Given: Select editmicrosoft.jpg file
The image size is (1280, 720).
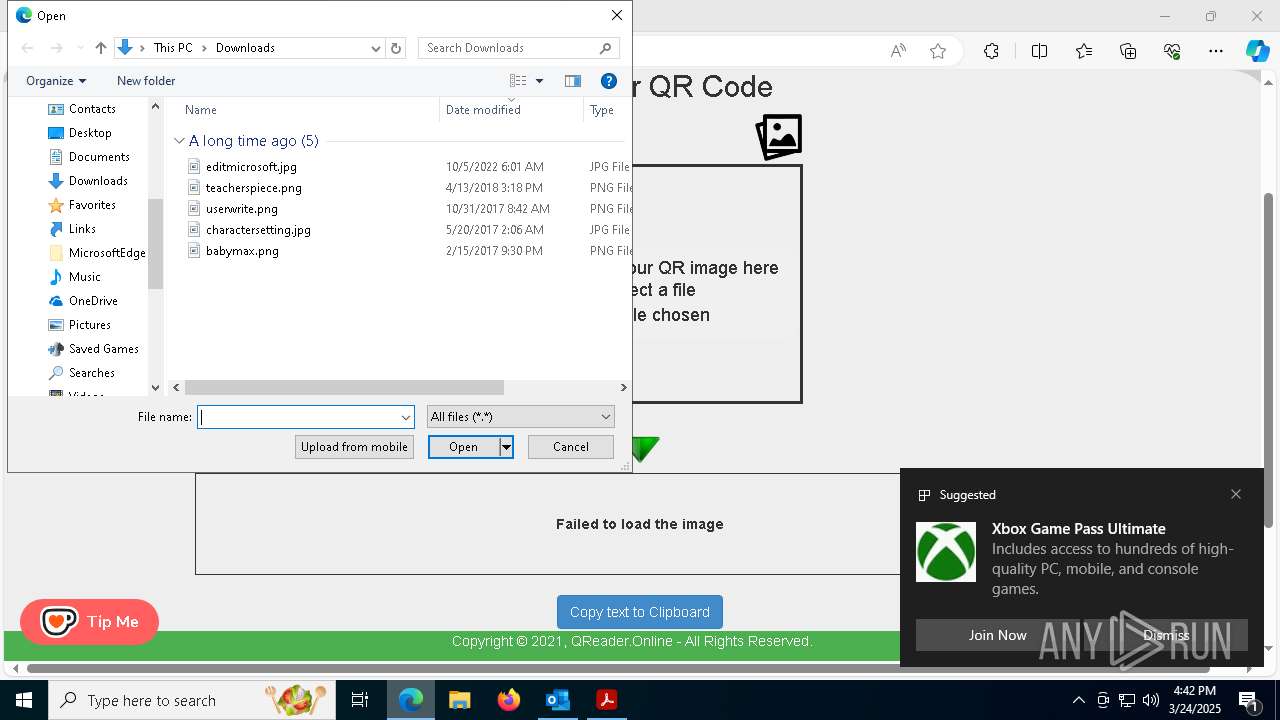Looking at the screenshot, I should 251,167.
